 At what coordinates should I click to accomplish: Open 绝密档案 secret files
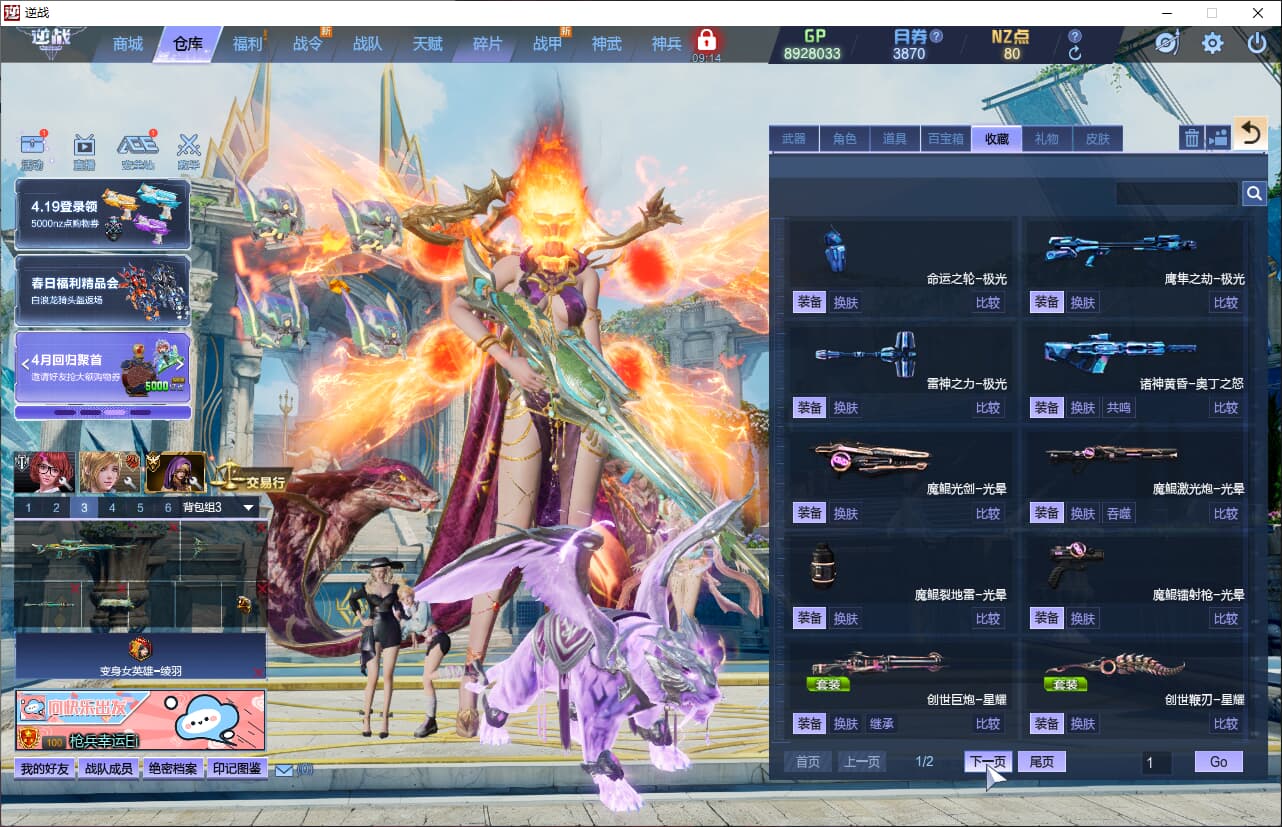click(x=172, y=769)
